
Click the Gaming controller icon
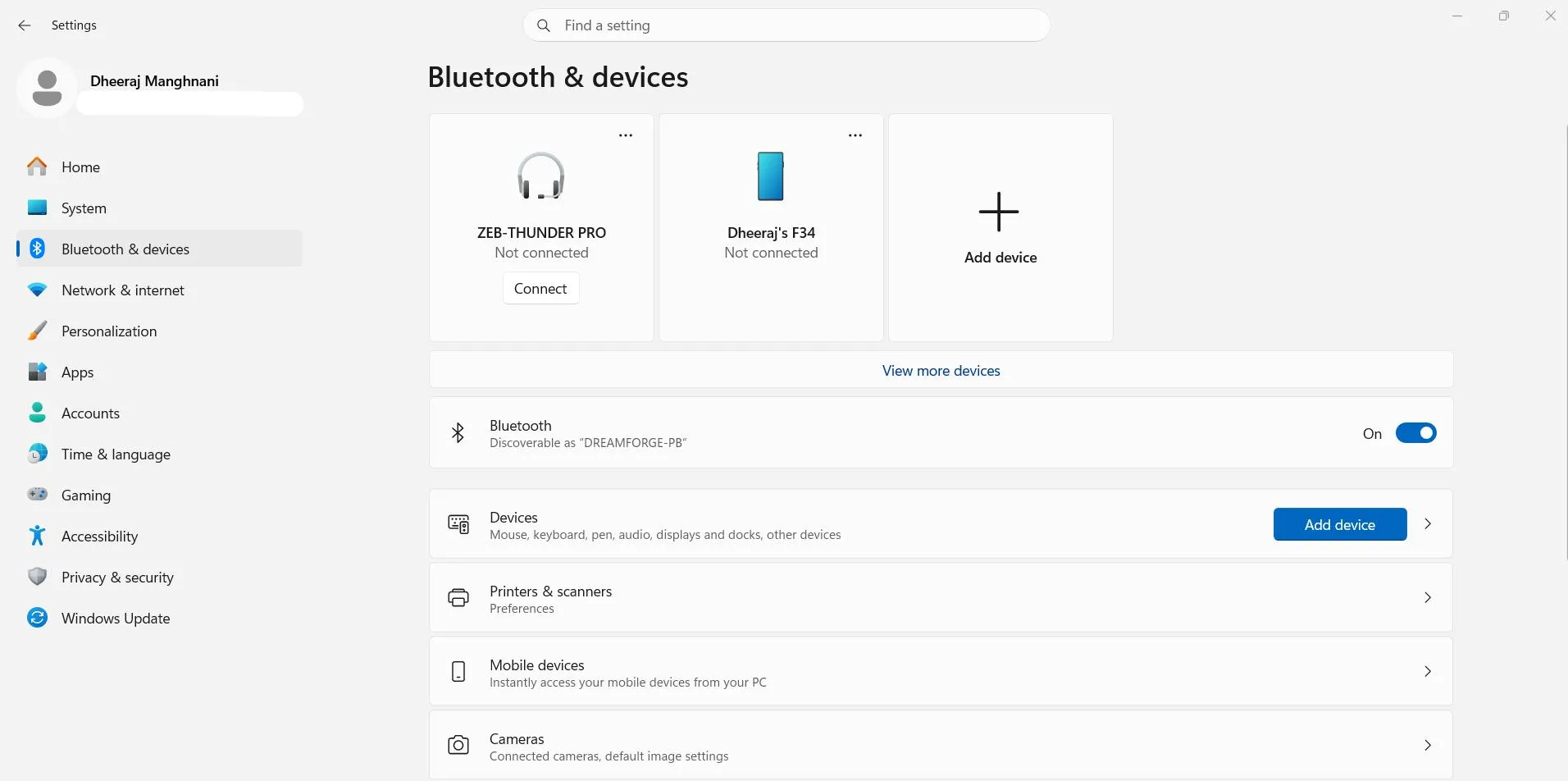point(37,495)
